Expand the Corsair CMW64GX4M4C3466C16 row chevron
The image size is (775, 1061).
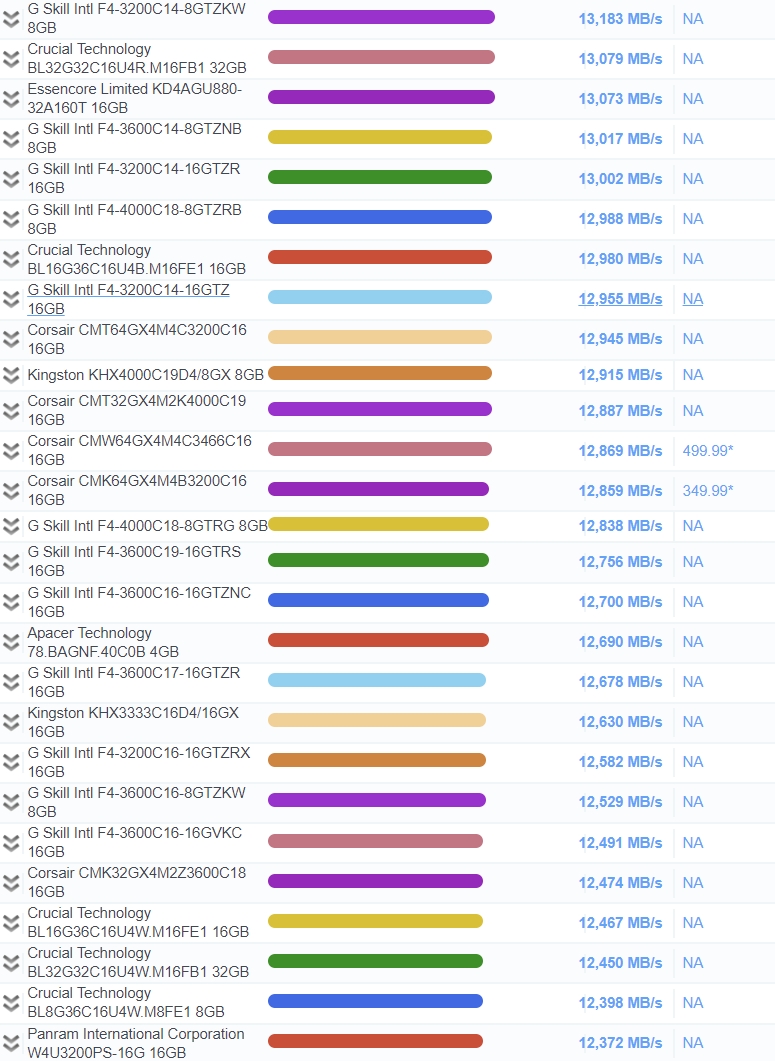[11, 450]
